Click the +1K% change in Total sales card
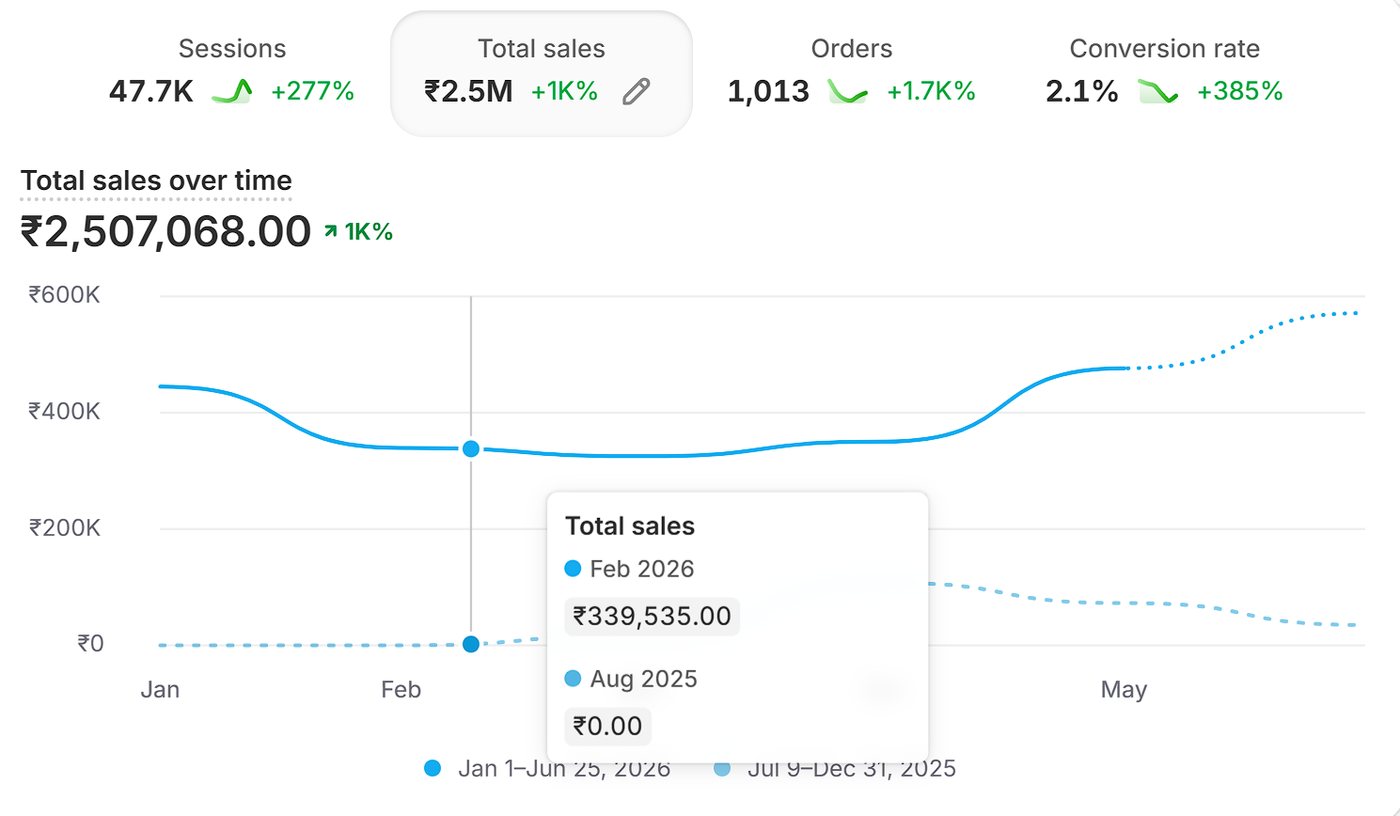Screen dimensions: 1400x816 click(x=564, y=92)
